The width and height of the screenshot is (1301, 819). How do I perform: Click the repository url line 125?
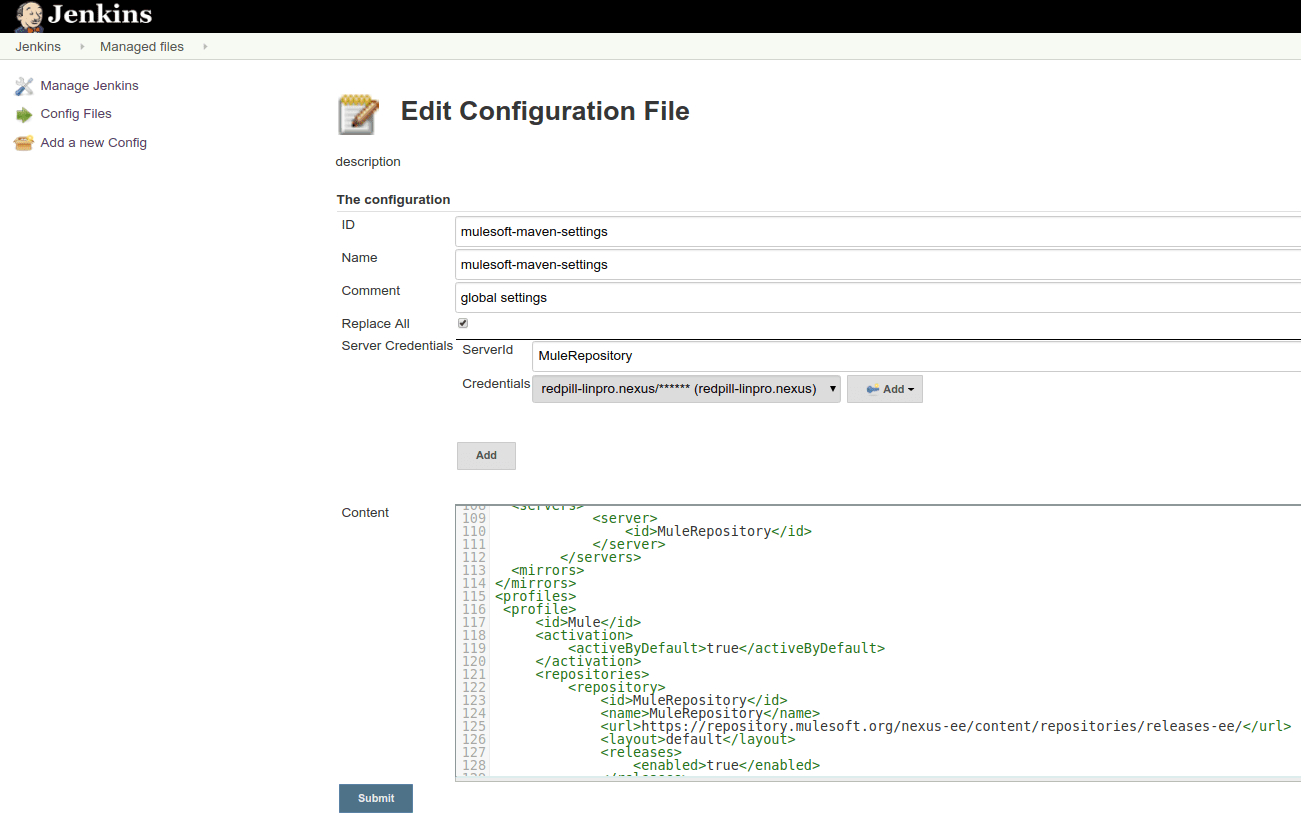[946, 726]
